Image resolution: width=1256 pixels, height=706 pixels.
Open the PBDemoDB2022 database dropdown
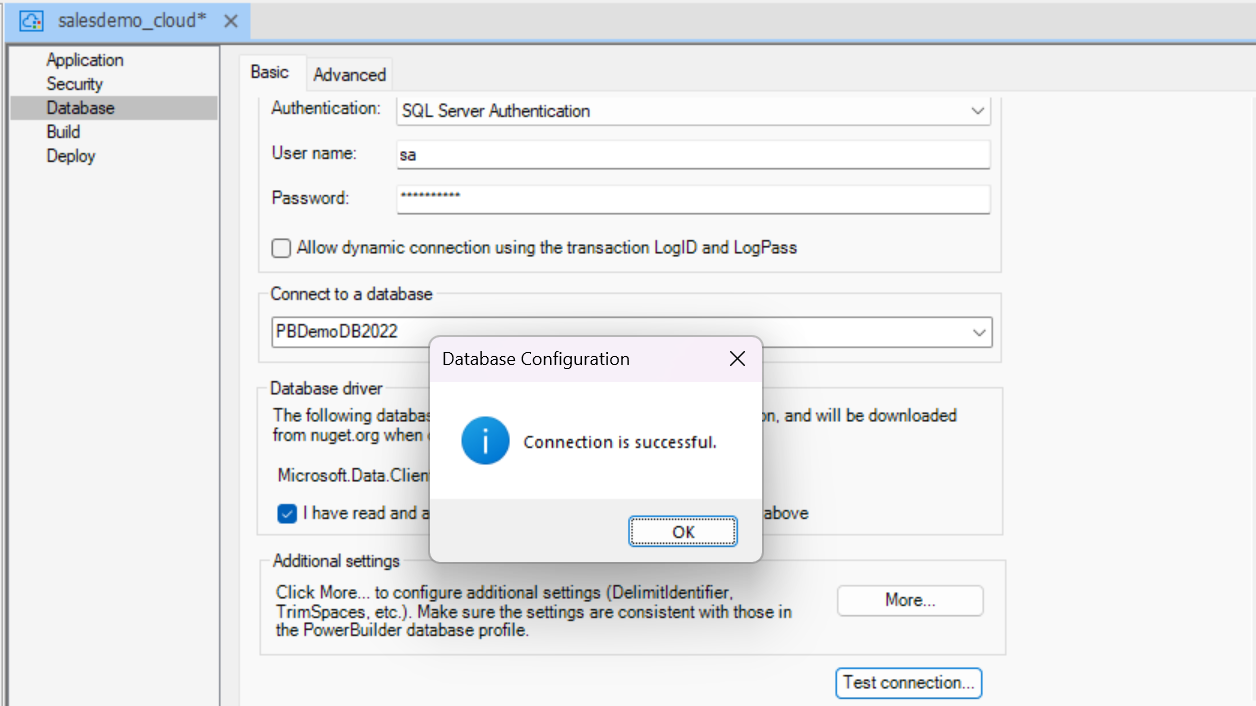coord(978,332)
